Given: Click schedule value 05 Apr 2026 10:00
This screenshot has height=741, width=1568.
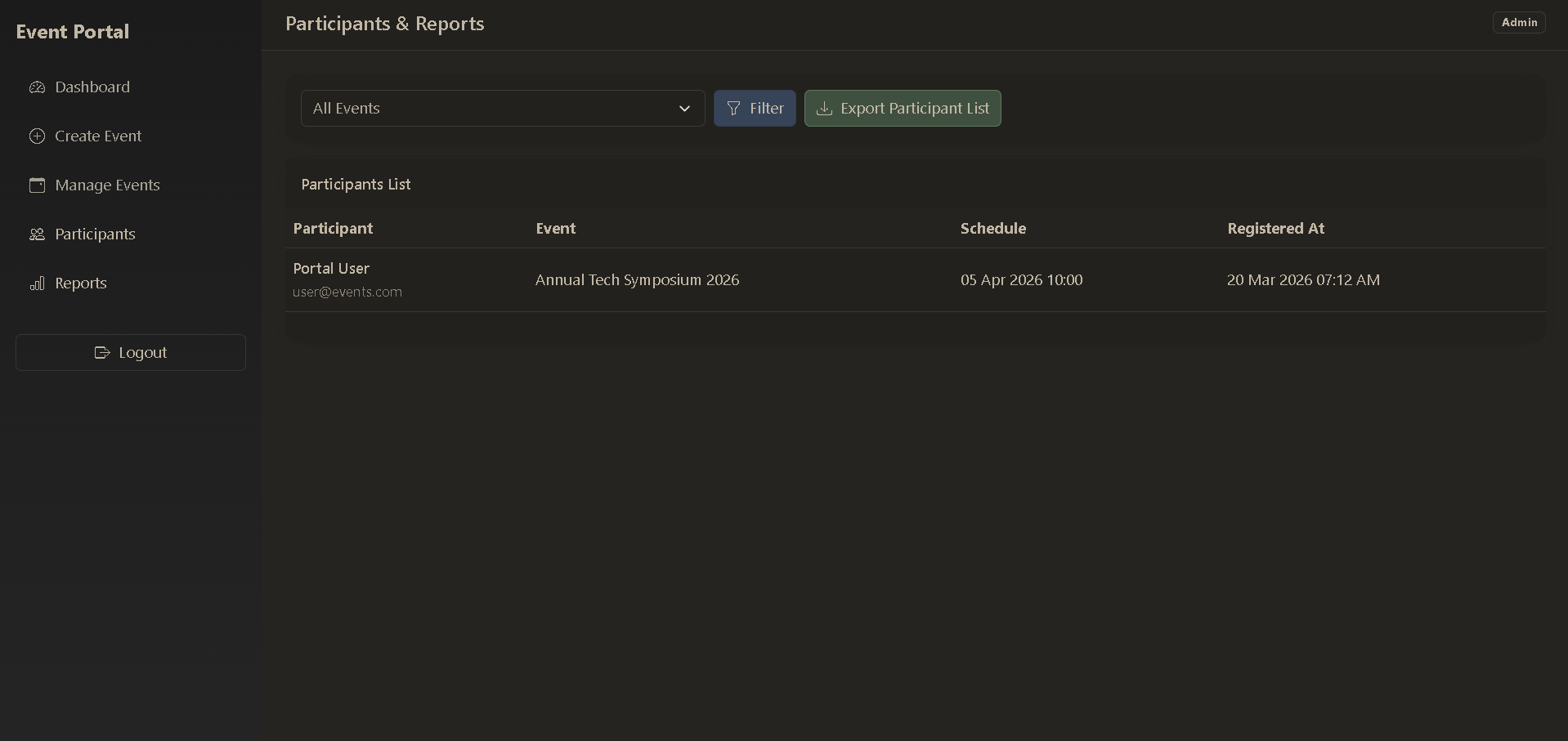Looking at the screenshot, I should pyautogui.click(x=1021, y=280).
